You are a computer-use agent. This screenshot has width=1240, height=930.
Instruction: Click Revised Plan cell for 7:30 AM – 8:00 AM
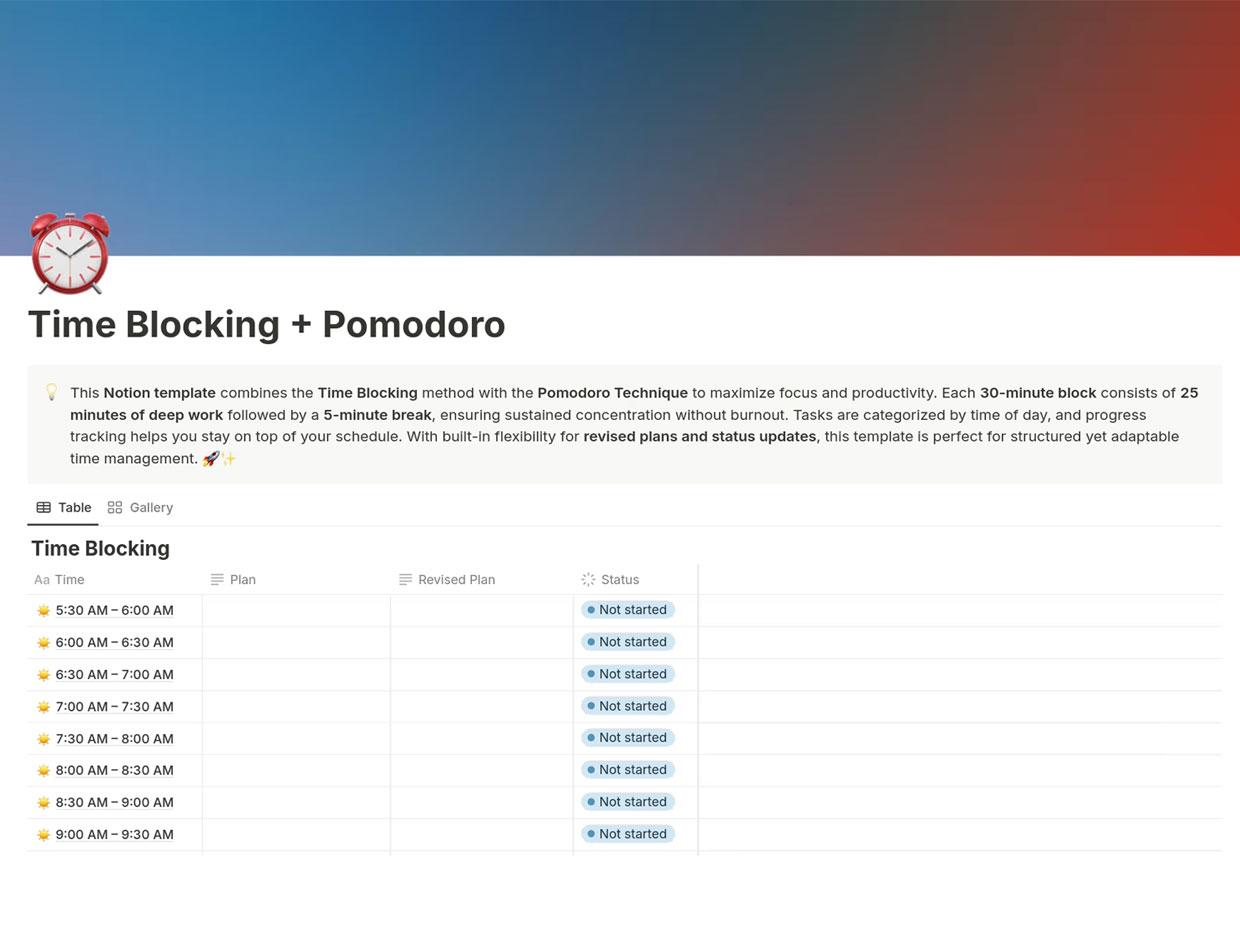(x=481, y=738)
